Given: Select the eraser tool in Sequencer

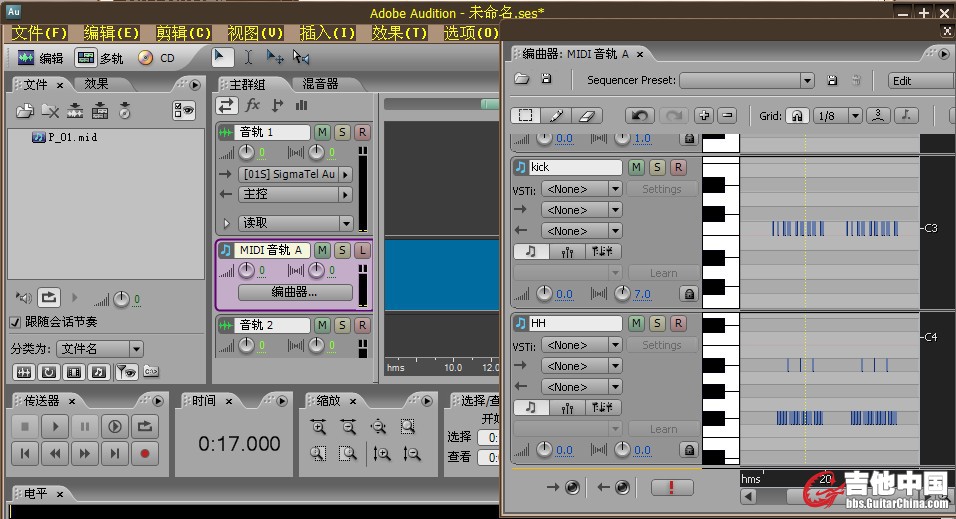Looking at the screenshot, I should (x=586, y=116).
